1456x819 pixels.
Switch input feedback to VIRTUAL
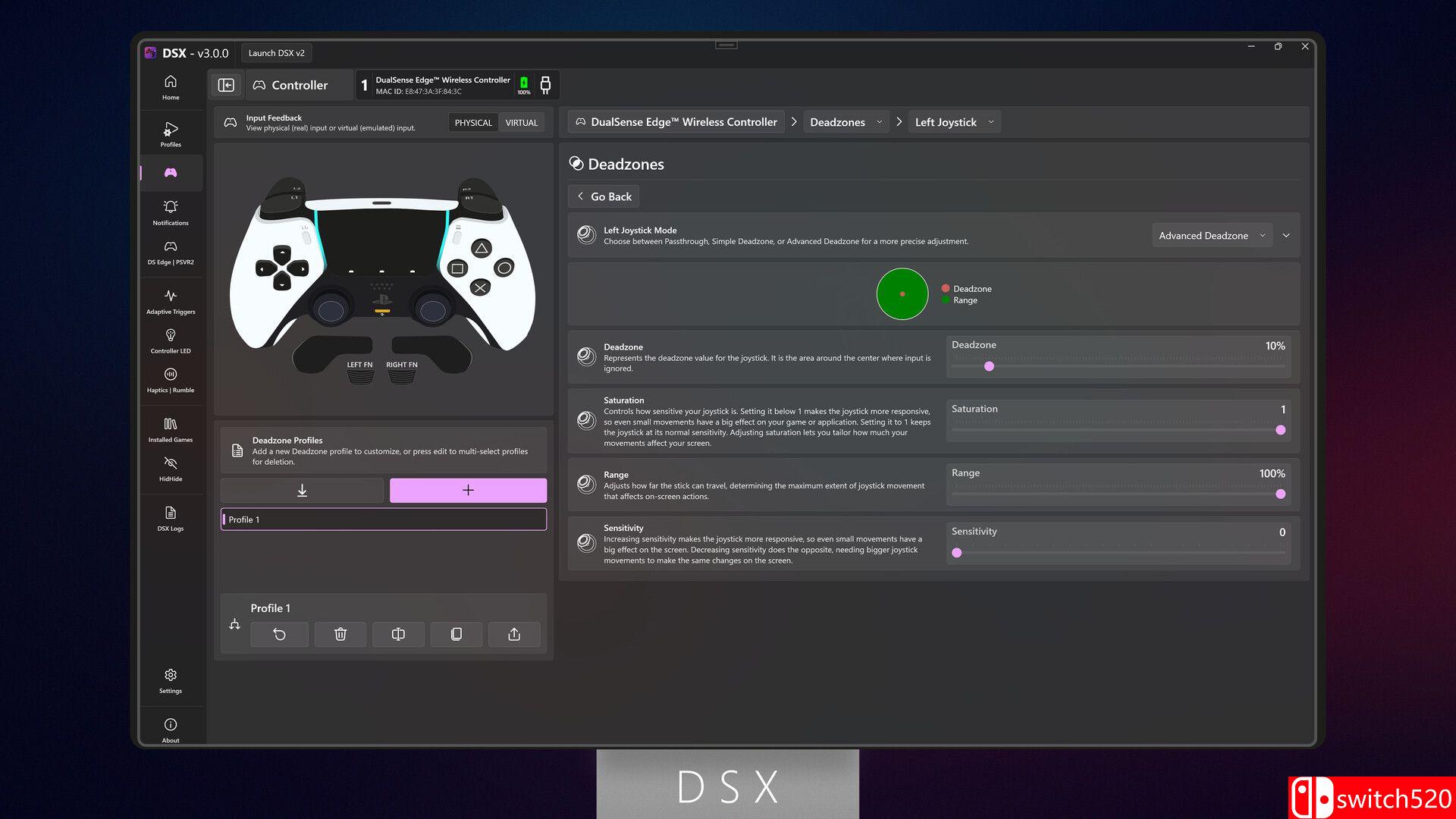tap(522, 122)
